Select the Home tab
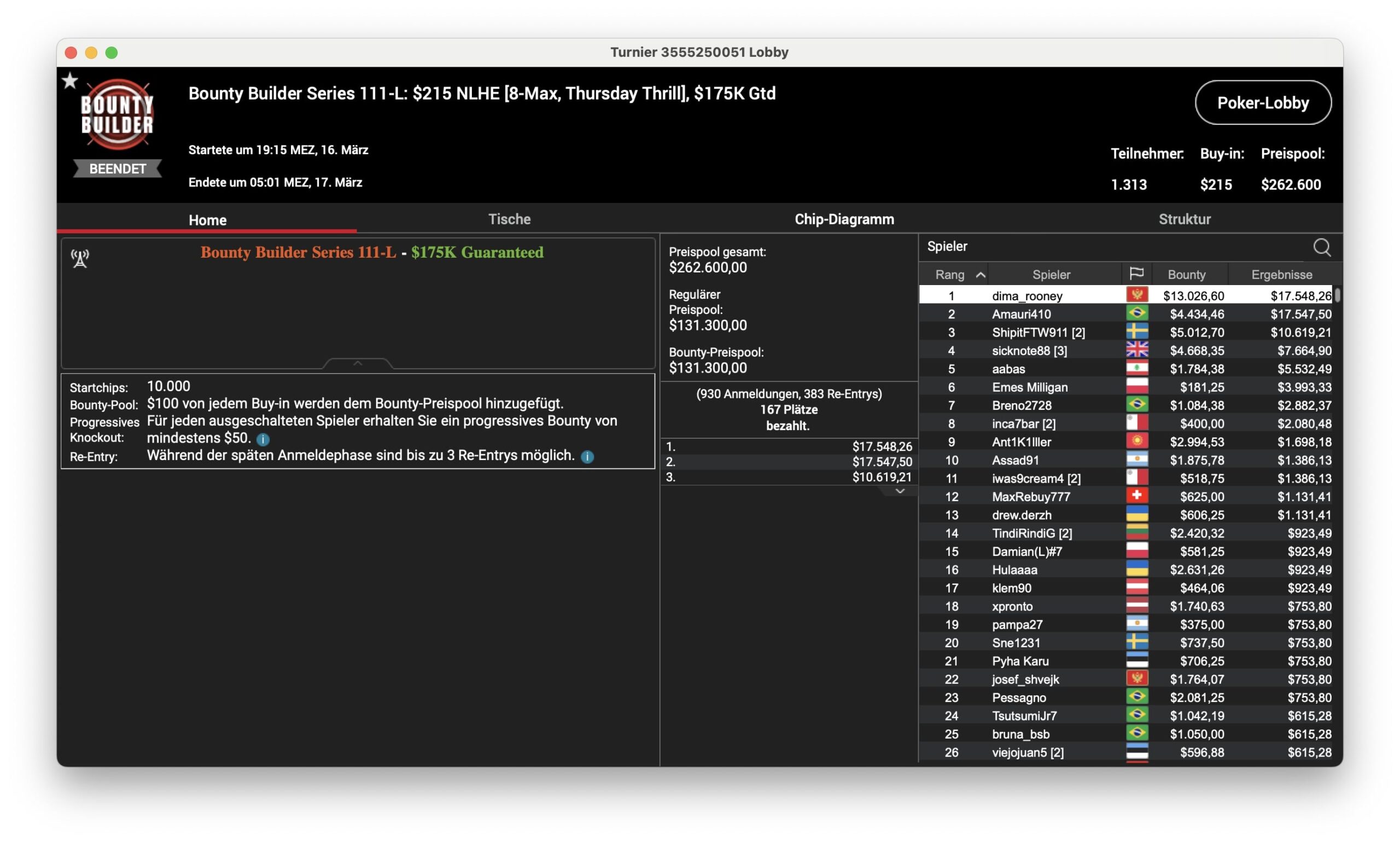This screenshot has width=1400, height=842. coord(207,218)
